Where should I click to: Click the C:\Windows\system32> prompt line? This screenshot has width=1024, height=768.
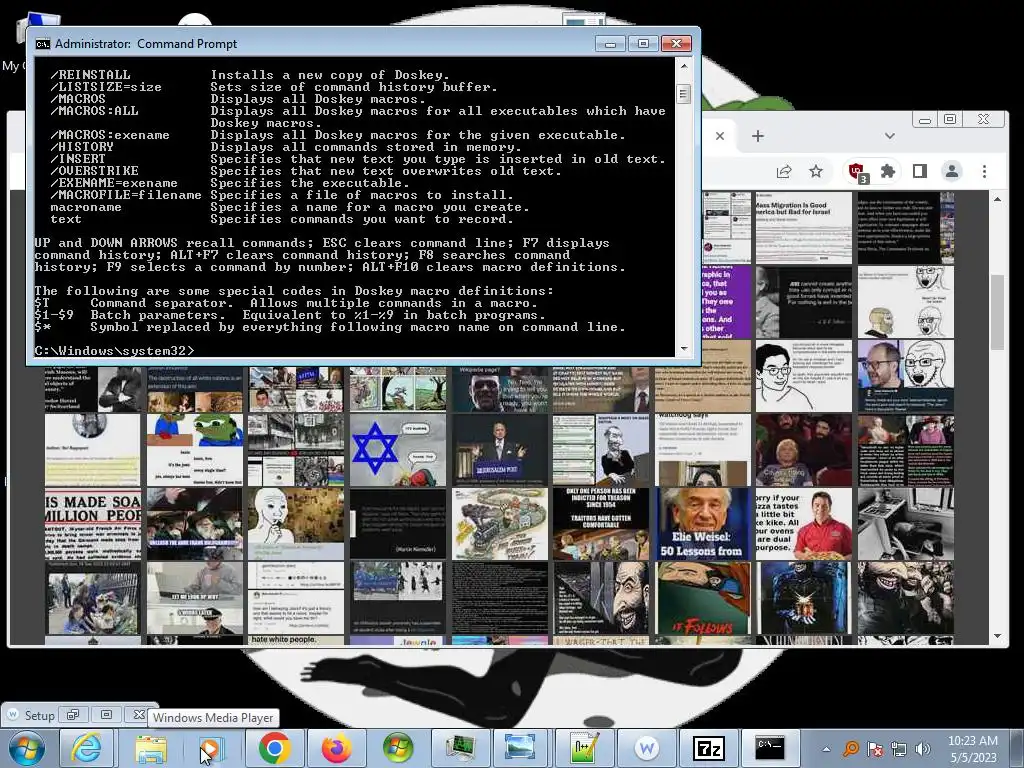[114, 351]
